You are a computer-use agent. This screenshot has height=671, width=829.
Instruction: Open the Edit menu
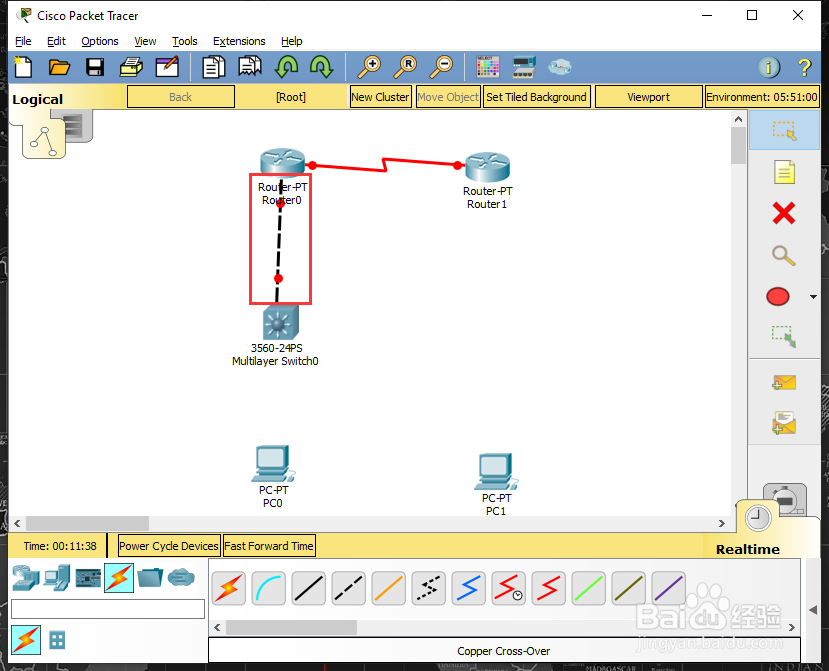[x=56, y=41]
